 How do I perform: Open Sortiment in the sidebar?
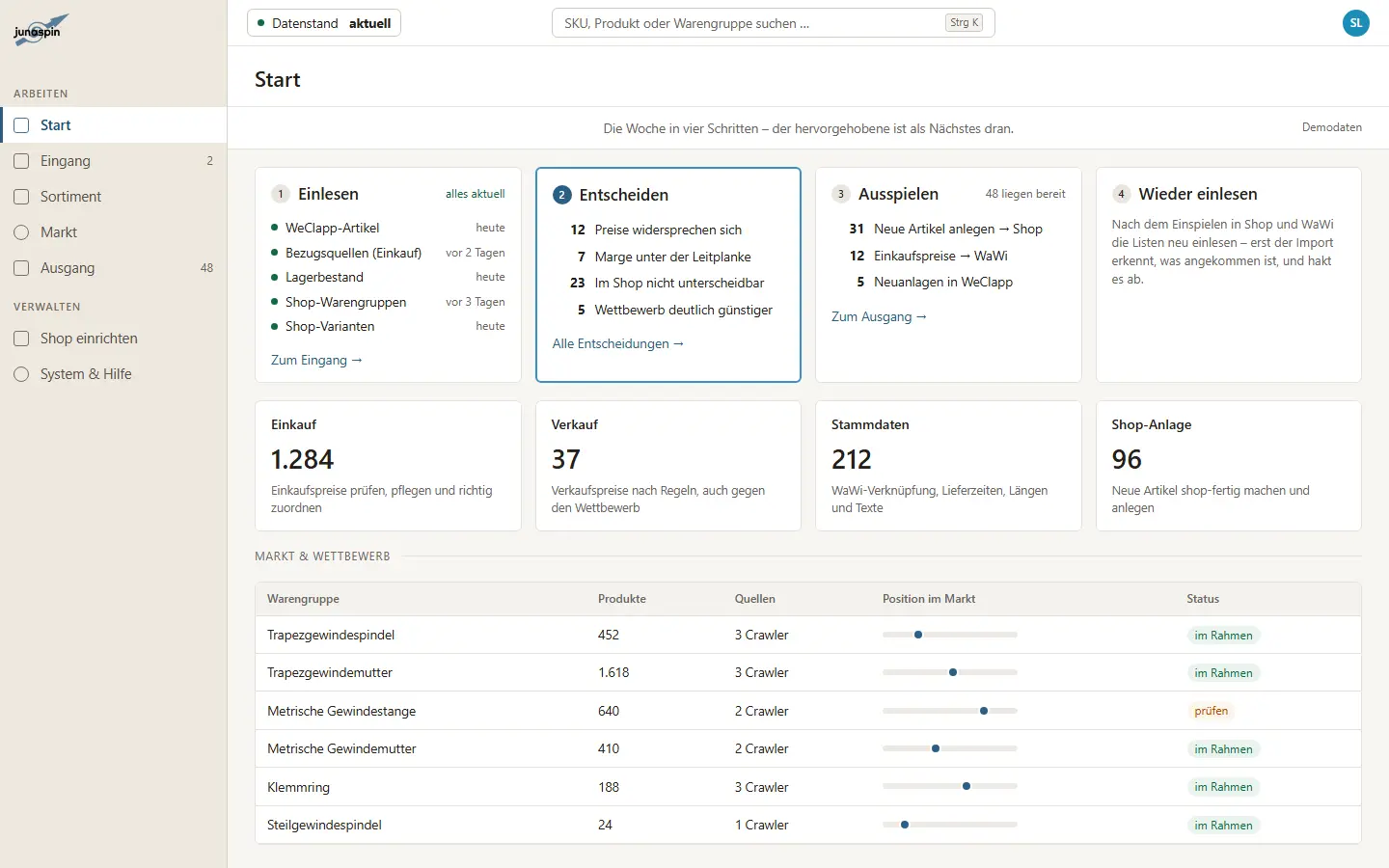113,197
